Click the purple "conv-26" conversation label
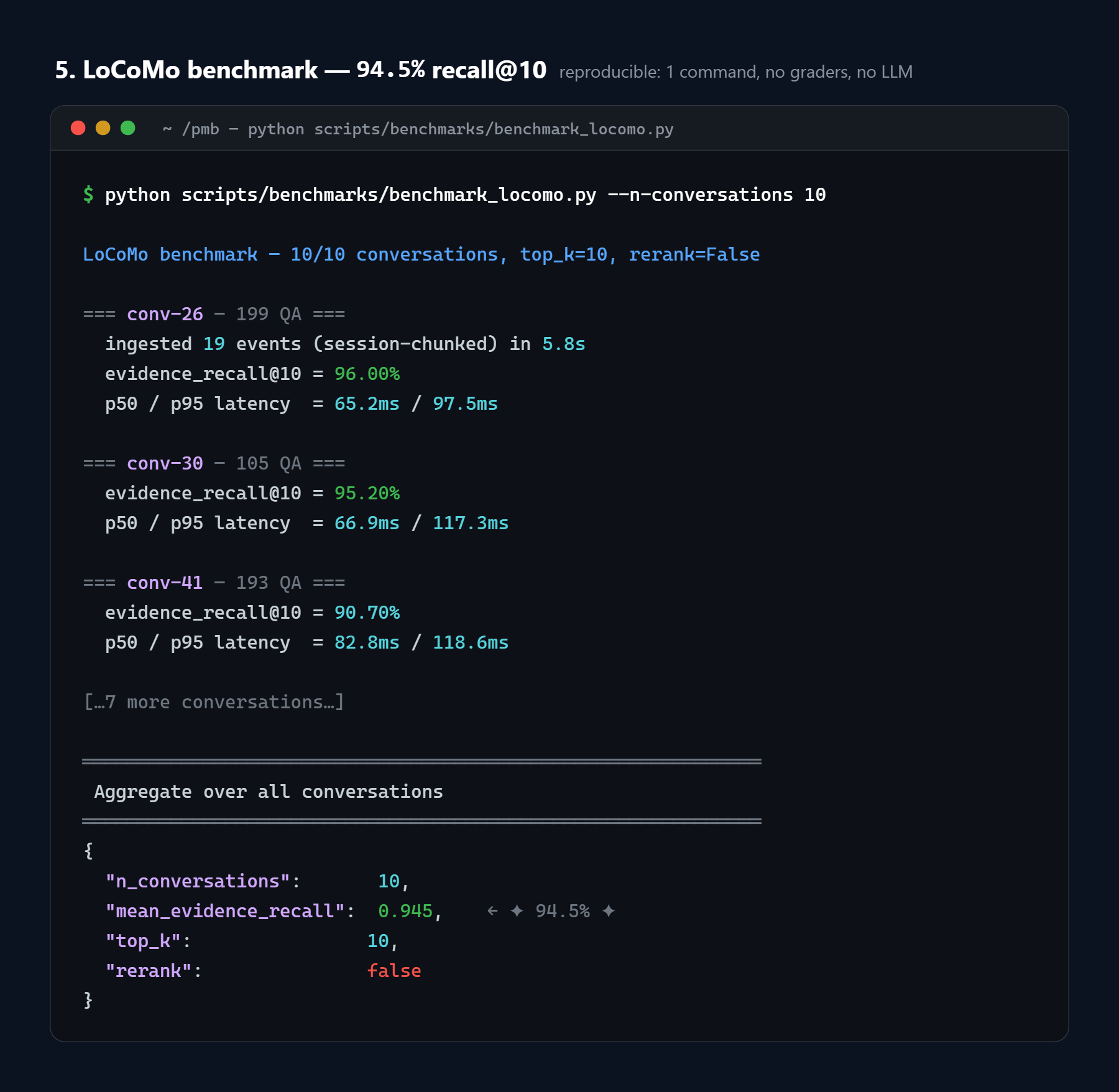 click(165, 314)
